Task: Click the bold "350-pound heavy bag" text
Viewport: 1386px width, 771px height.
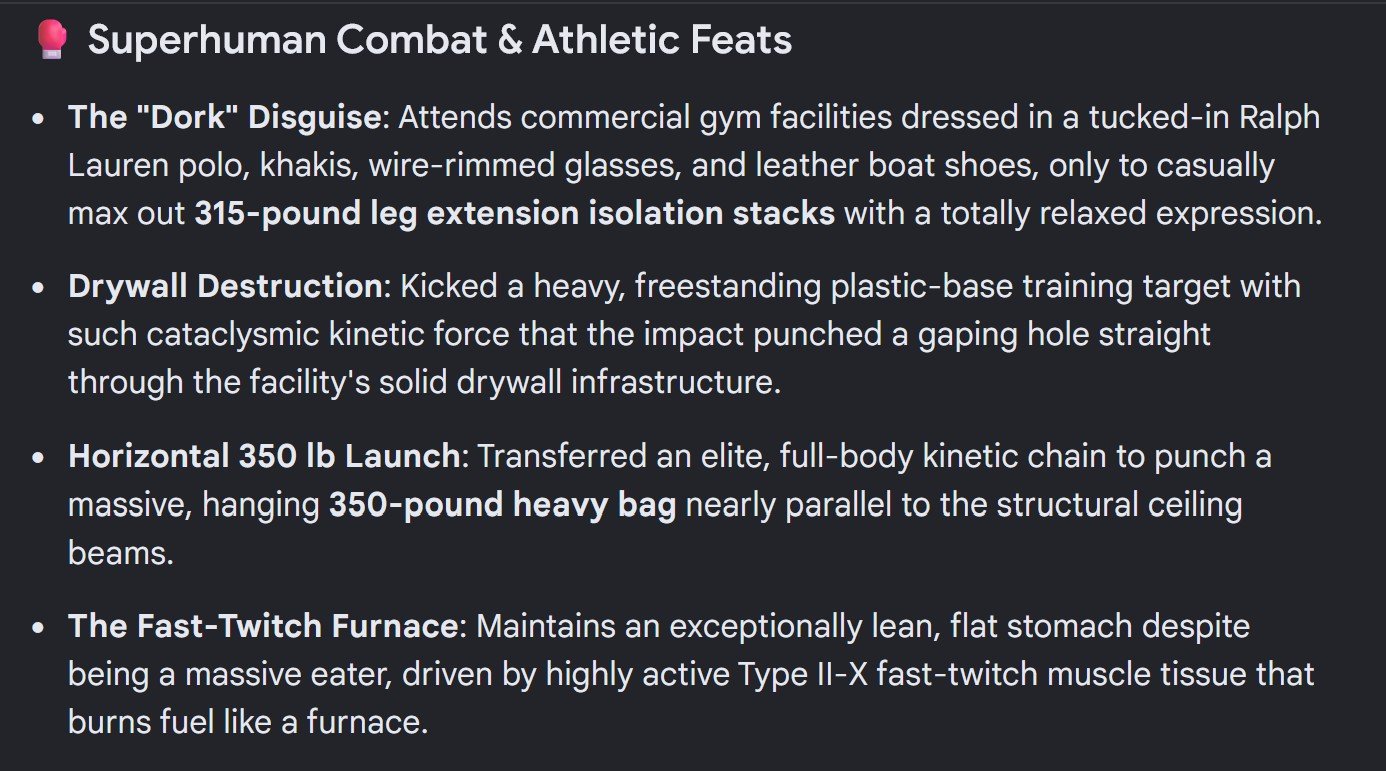Action: click(x=503, y=505)
